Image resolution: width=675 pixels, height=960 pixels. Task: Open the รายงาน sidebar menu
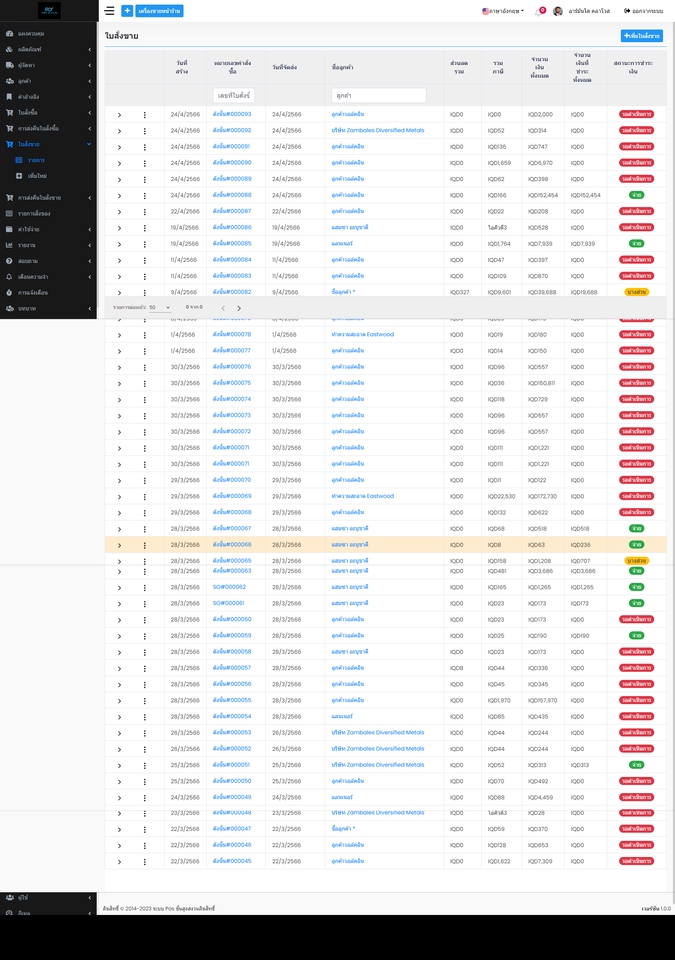click(48, 245)
